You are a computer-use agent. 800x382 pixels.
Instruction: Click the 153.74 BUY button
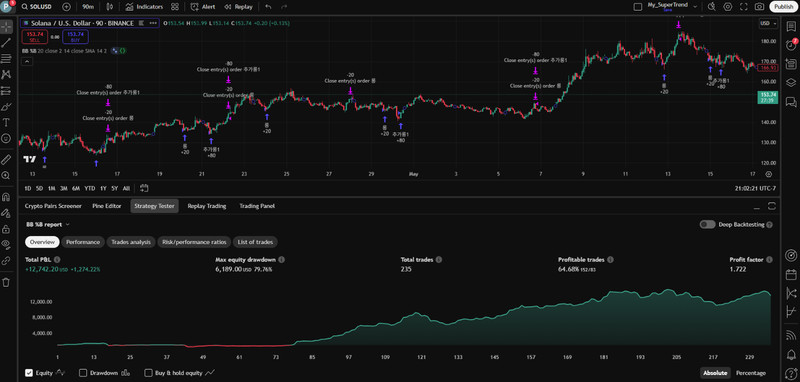pos(76,37)
